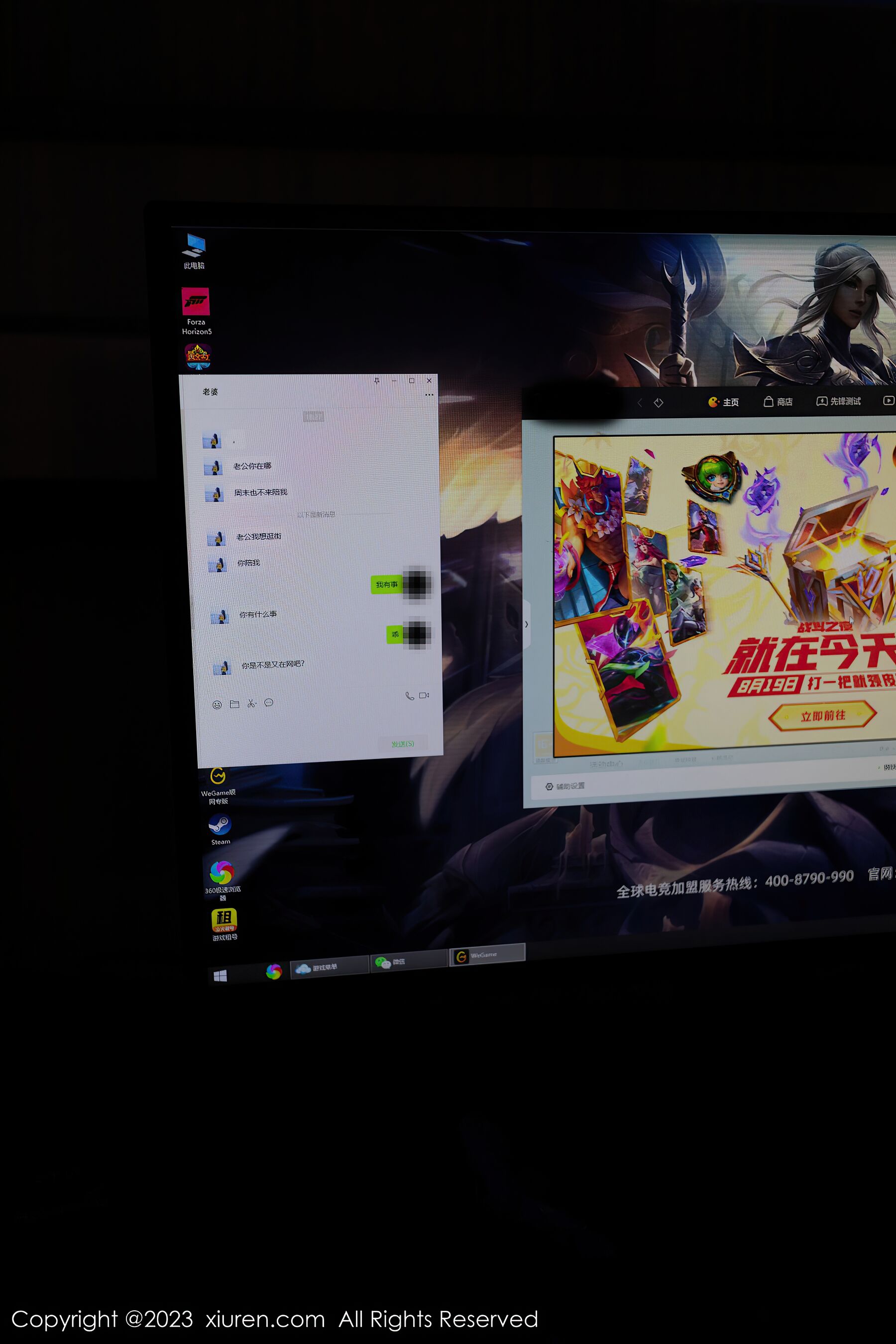The height and width of the screenshot is (1344, 896).
Task: Click the Windows Start button
Action: pyautogui.click(x=220, y=976)
